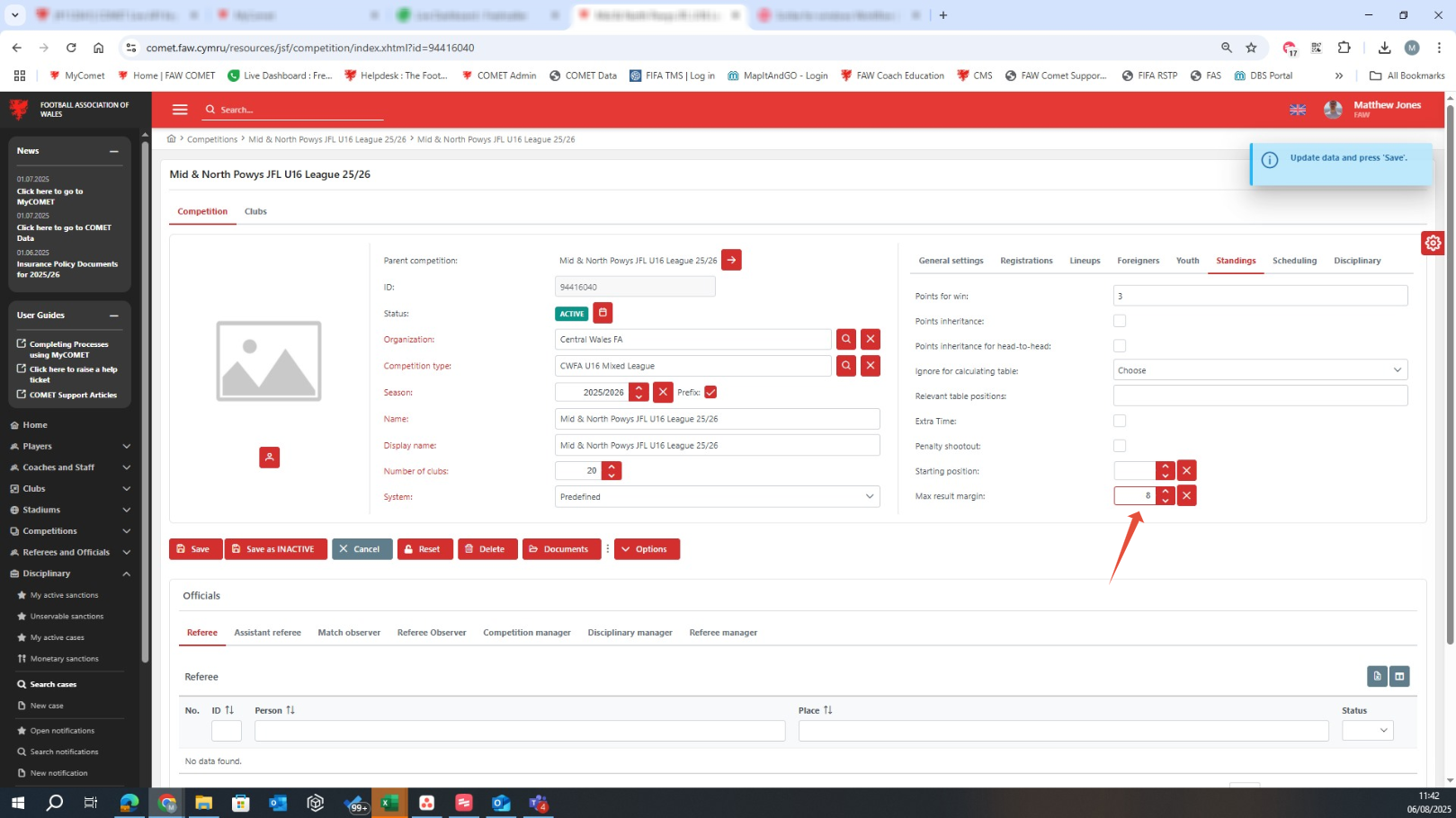Click Save as INACTIVE button
This screenshot has width=1456, height=818.
276,549
